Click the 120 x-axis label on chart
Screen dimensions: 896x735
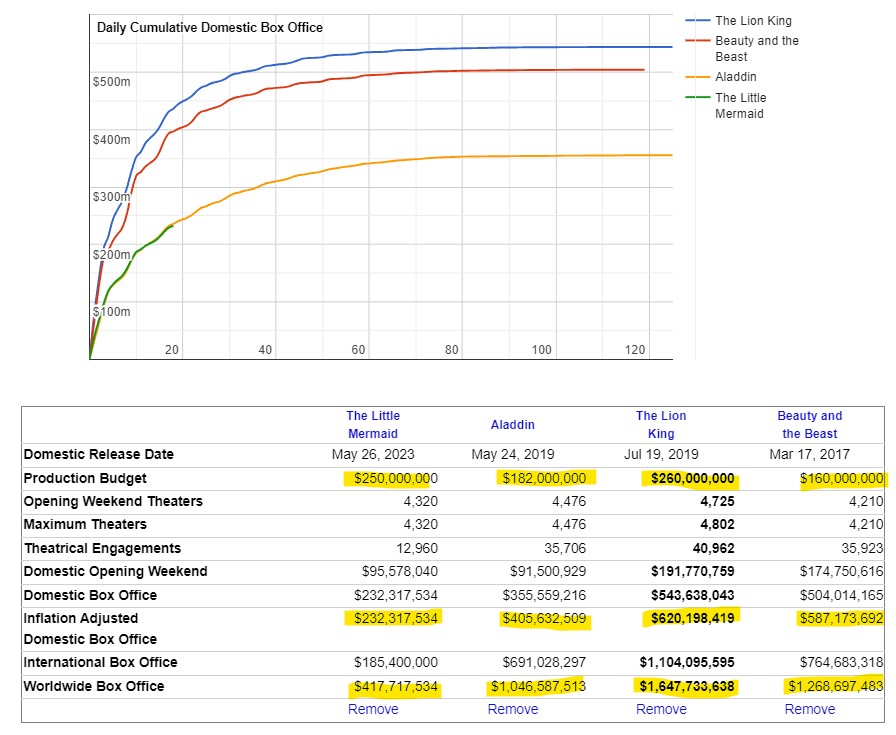click(634, 349)
